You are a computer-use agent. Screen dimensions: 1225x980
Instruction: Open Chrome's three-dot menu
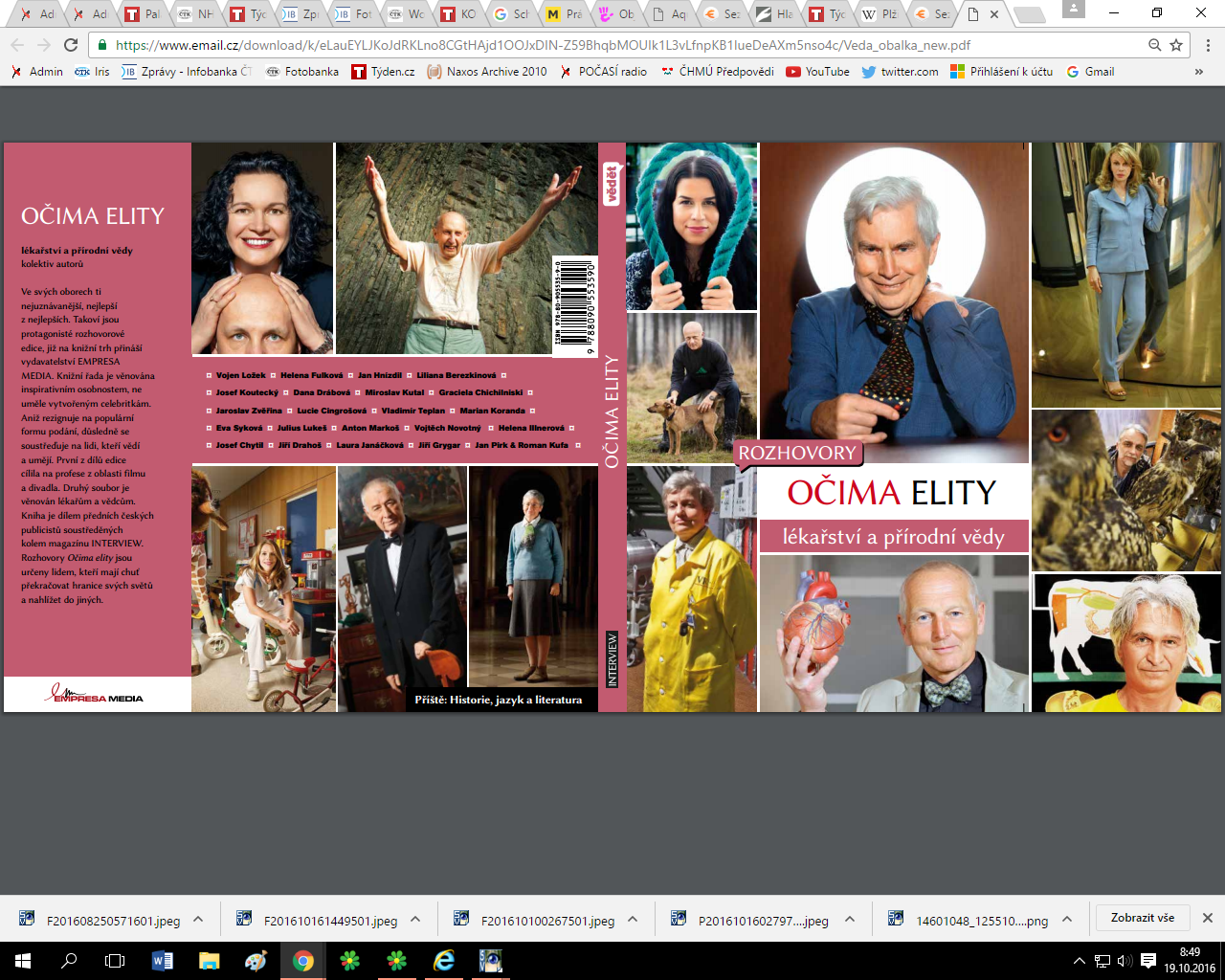(1208, 45)
